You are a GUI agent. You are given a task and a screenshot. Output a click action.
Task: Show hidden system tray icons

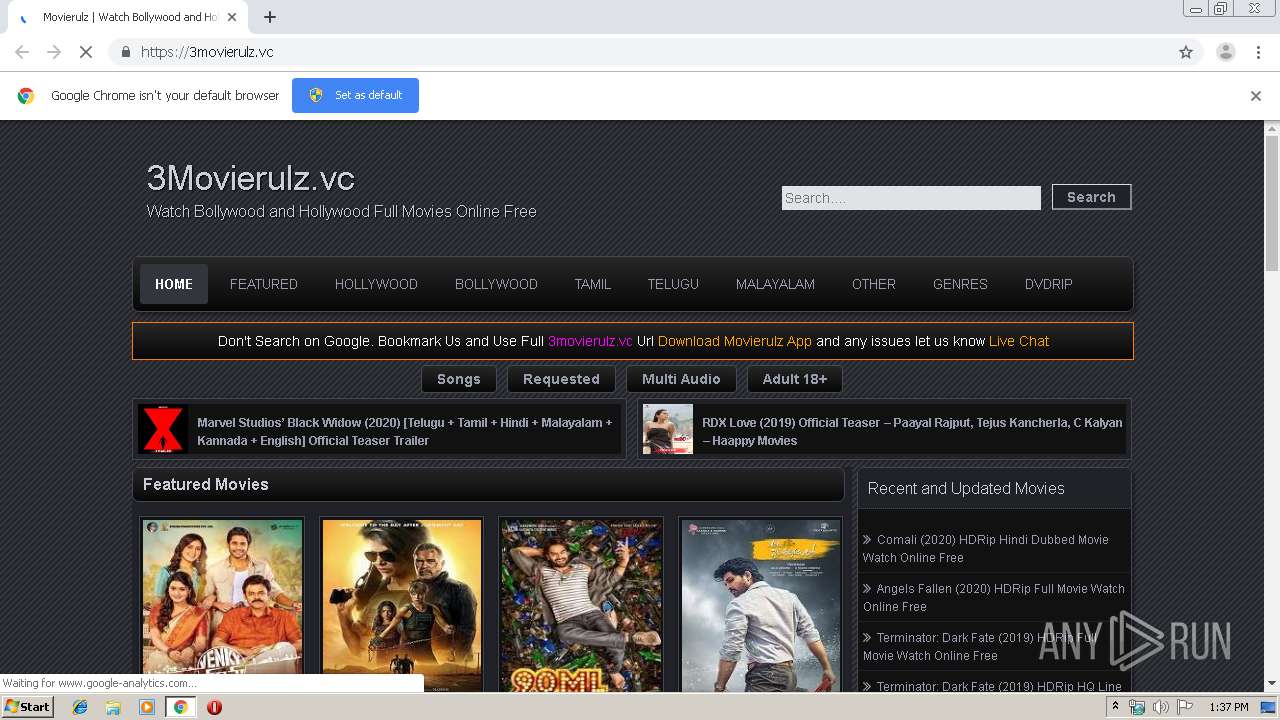[1115, 707]
